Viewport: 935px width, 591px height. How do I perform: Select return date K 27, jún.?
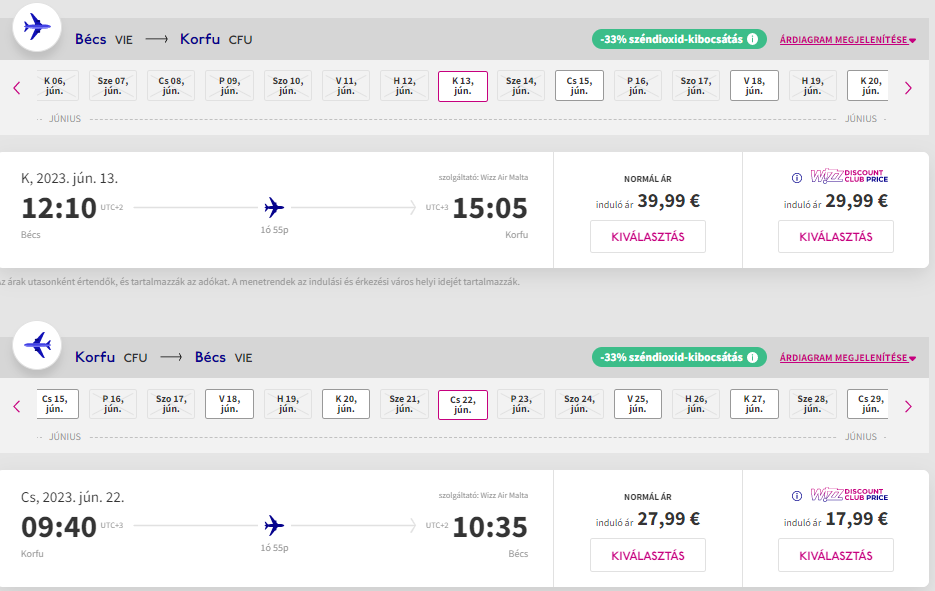pyautogui.click(x=754, y=404)
